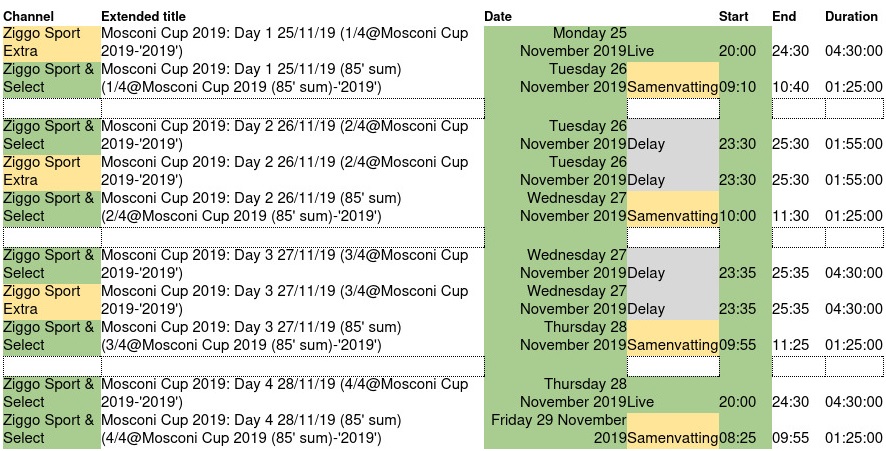Select the End column header
Viewport: 886px width, 451px height.
coord(784,16)
